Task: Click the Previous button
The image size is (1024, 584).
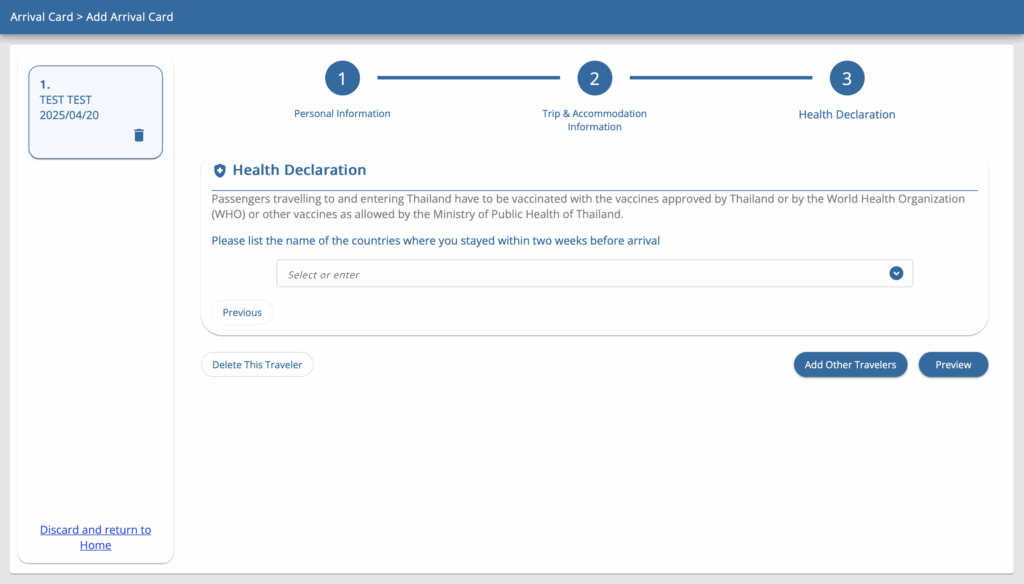Action: pyautogui.click(x=242, y=312)
